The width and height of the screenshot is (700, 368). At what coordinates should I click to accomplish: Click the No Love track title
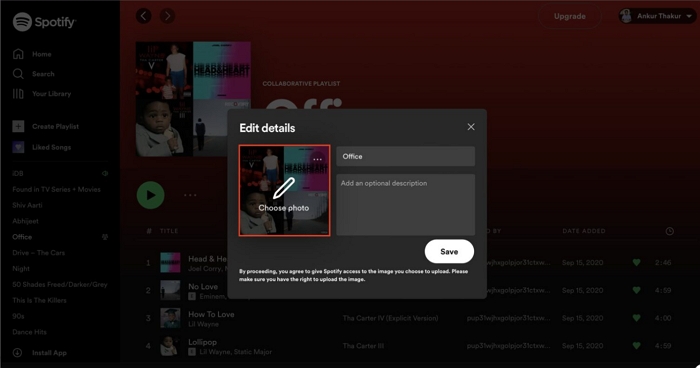pyautogui.click(x=203, y=286)
